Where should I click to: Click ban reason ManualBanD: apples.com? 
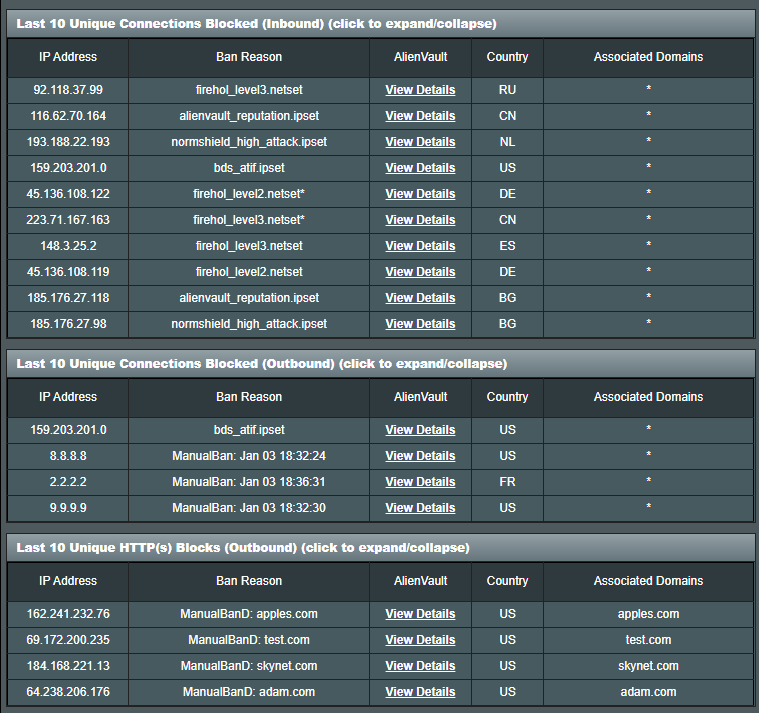tap(249, 614)
